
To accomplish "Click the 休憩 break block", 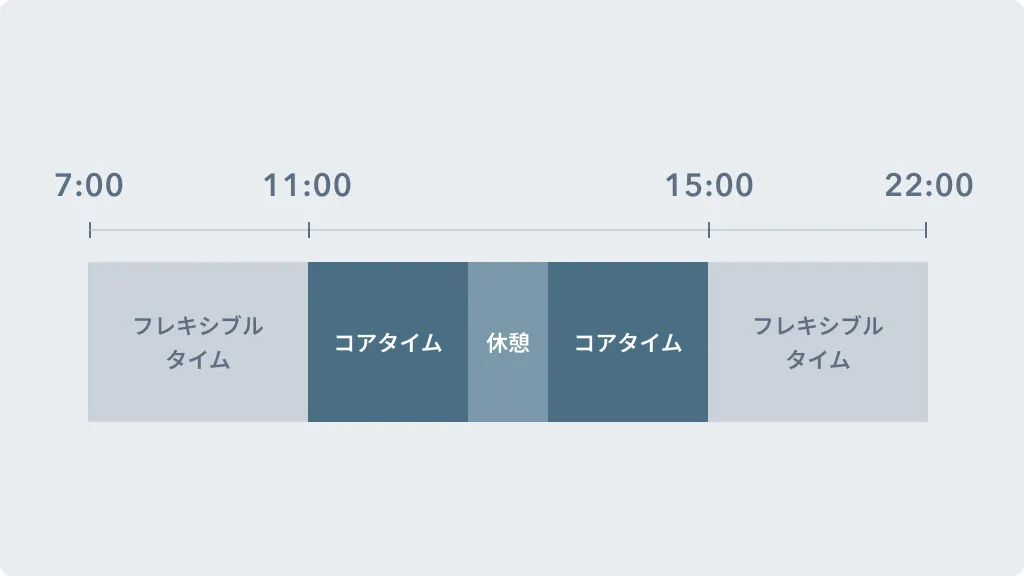I will click(508, 342).
